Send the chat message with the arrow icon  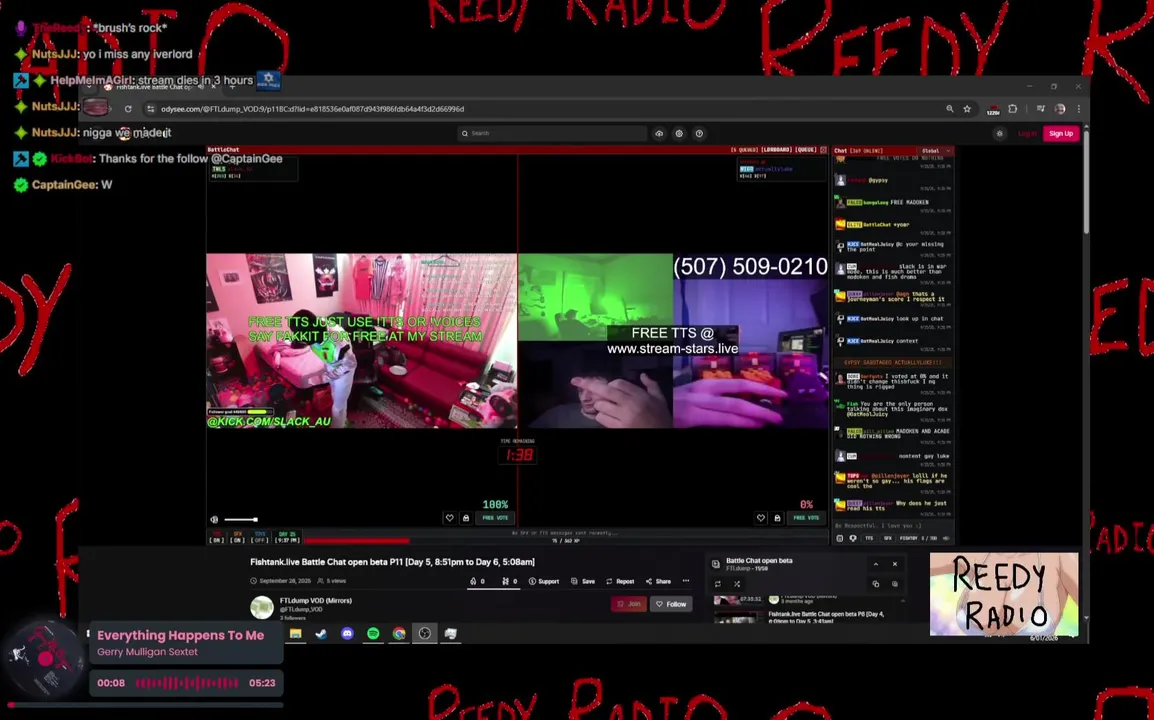tap(946, 538)
